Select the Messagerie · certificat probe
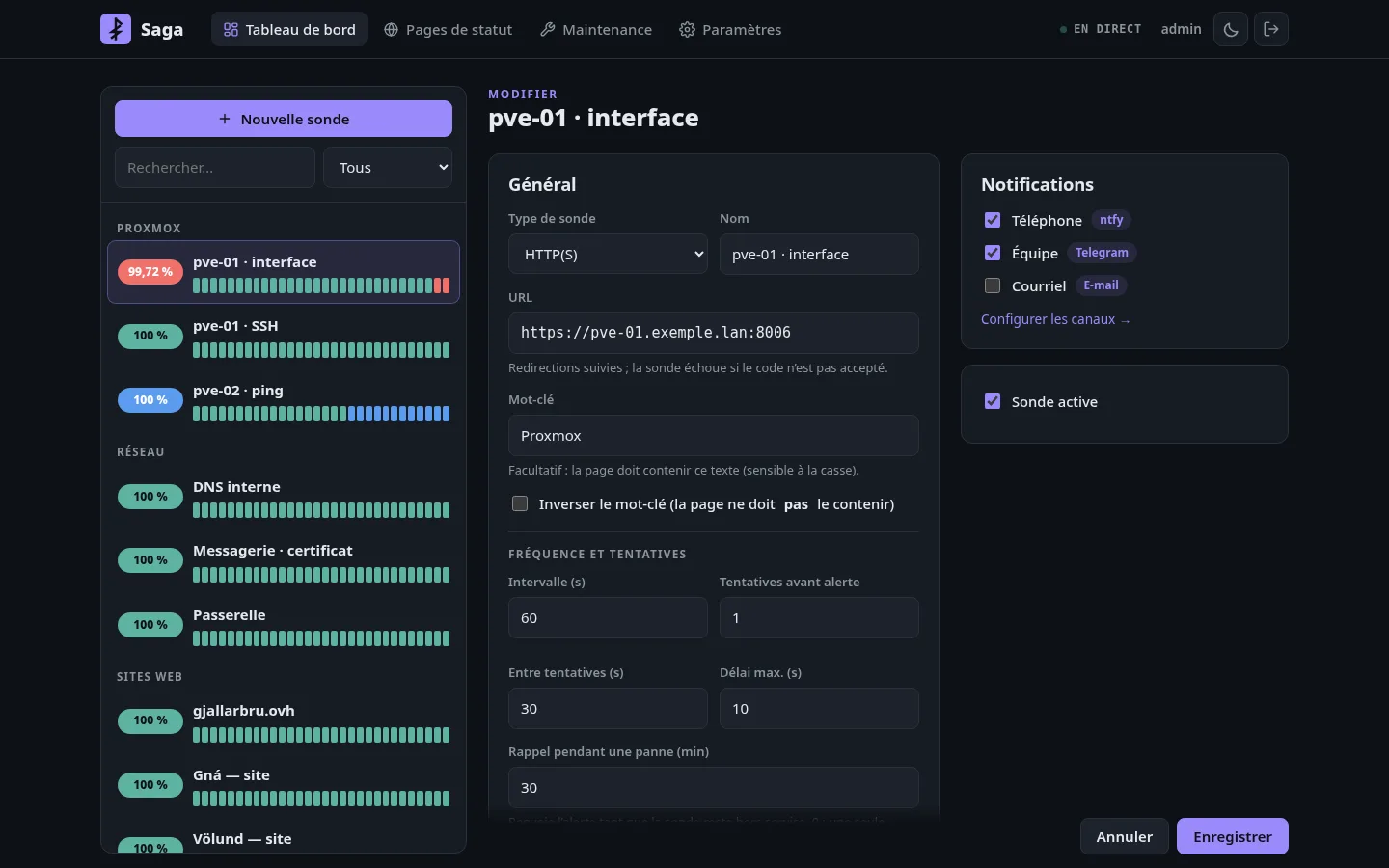This screenshot has width=1389, height=868. 284,561
